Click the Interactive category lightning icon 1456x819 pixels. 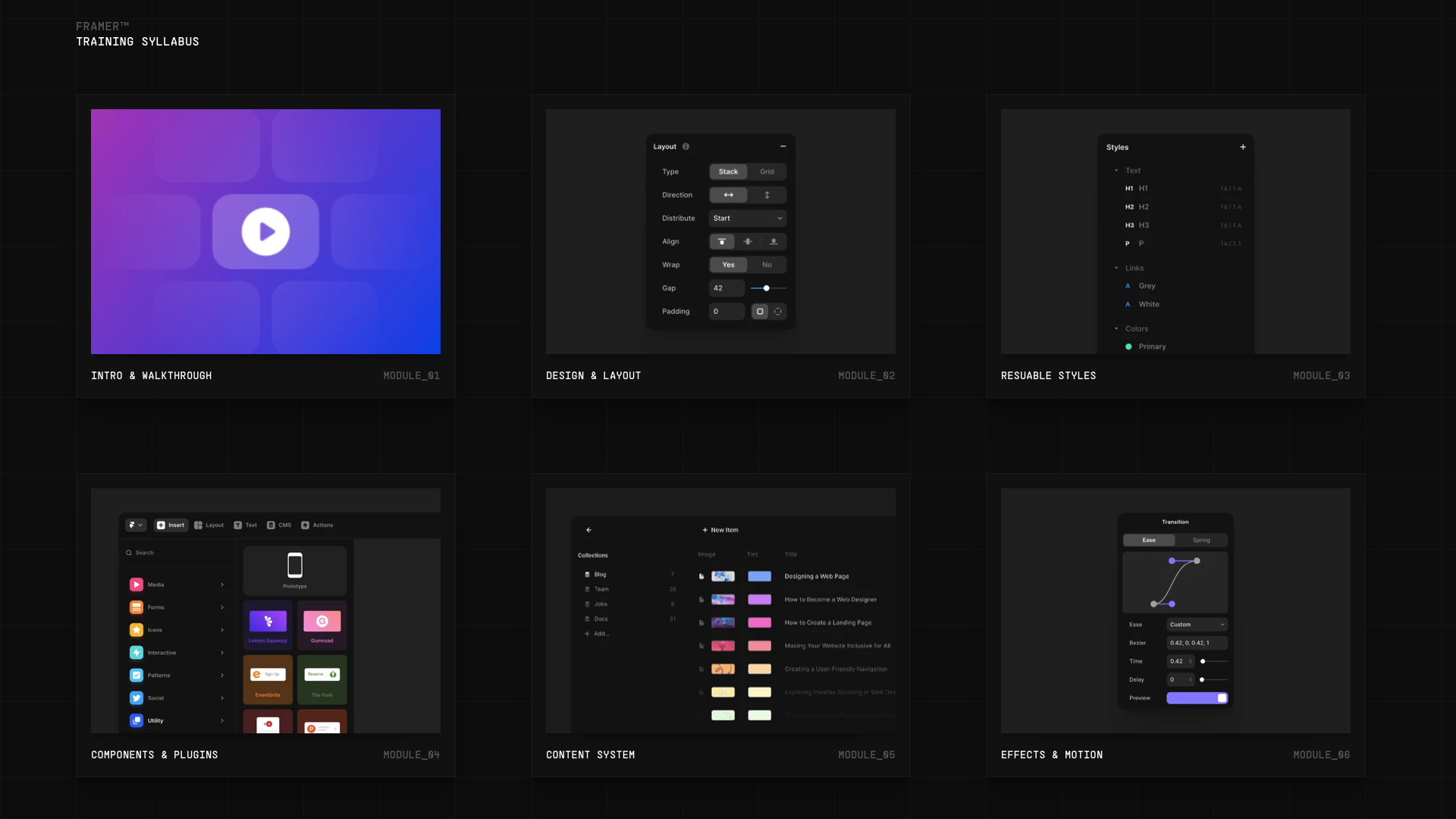click(x=136, y=653)
